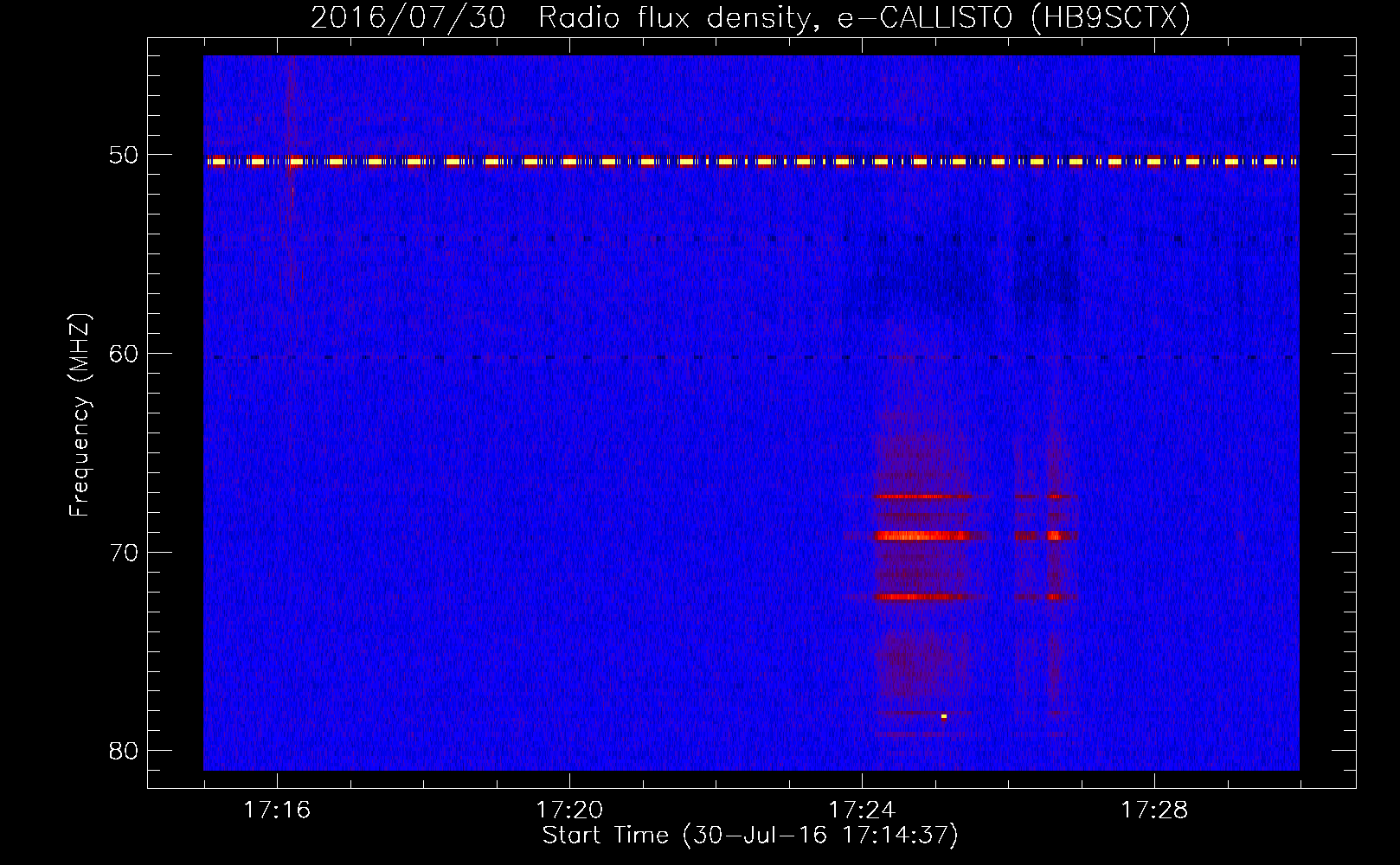Click the Frequency (MHZ) axis label
The image size is (1400, 865).
pyautogui.click(x=80, y=415)
